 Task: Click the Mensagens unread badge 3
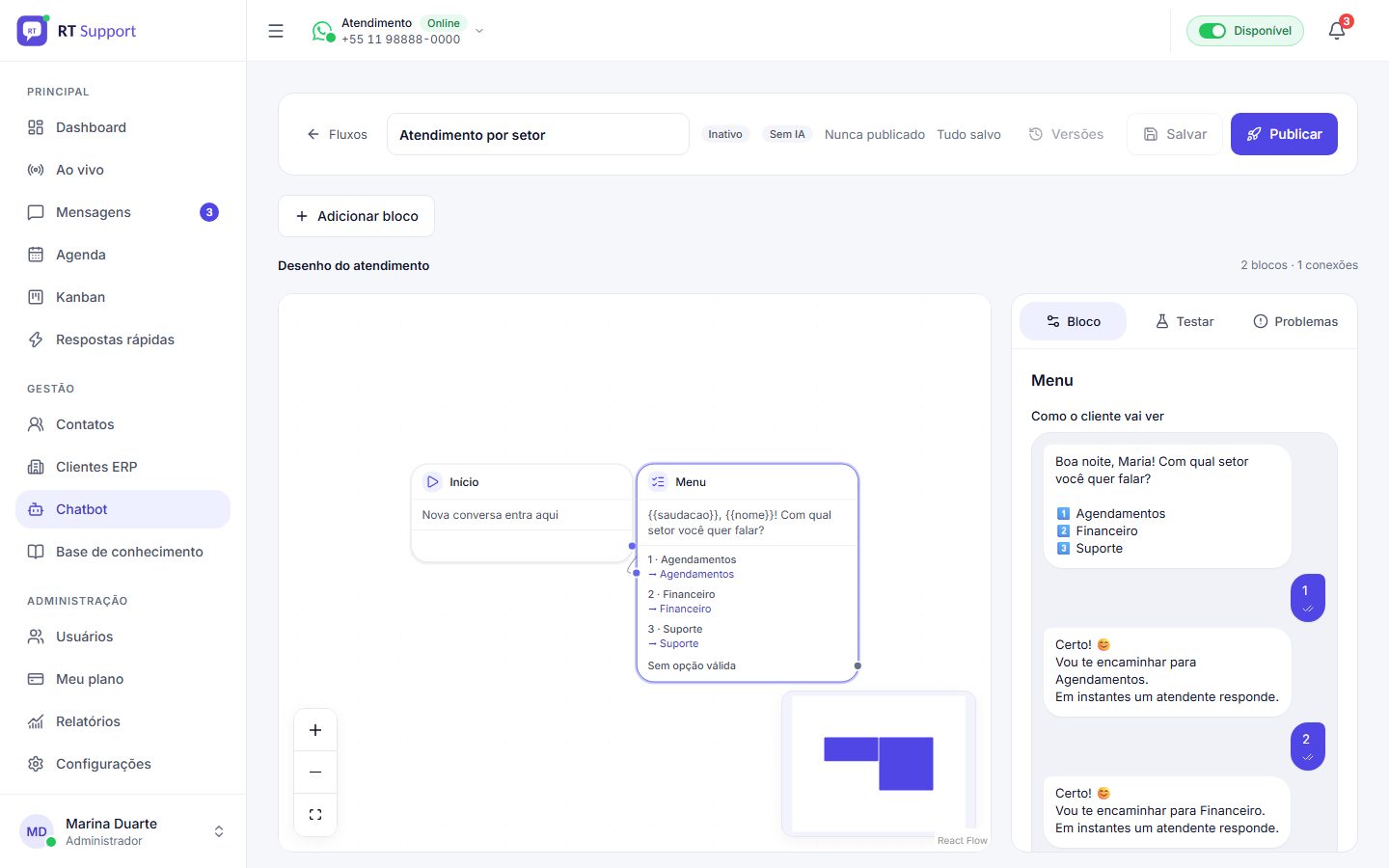click(209, 212)
